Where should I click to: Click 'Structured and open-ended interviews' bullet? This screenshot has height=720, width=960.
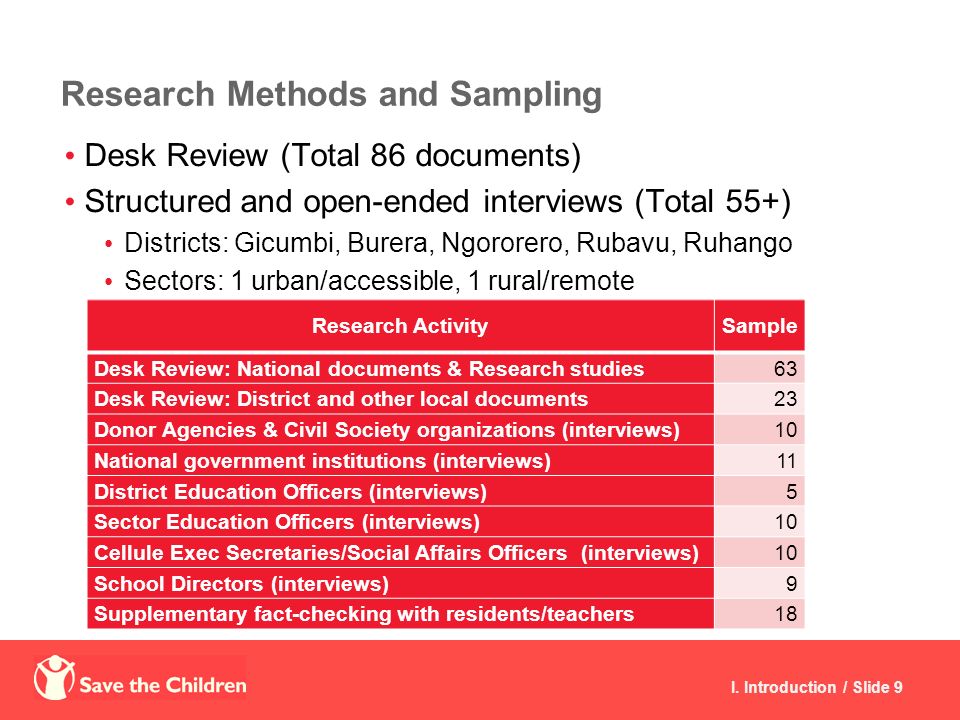(x=438, y=201)
